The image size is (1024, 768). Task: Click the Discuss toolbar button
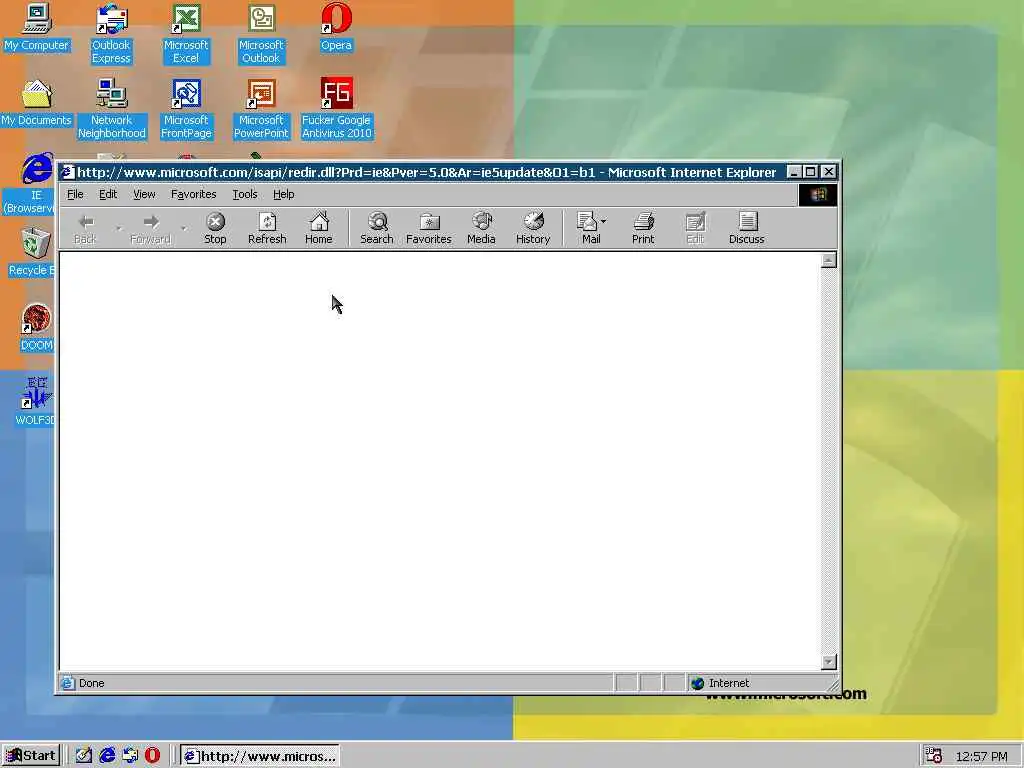[746, 229]
